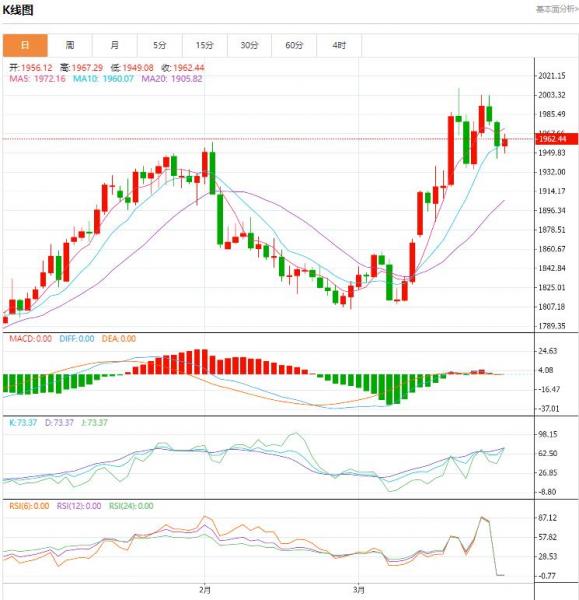Switch to the 月 monthly tab
This screenshot has width=579, height=600.
click(x=114, y=45)
